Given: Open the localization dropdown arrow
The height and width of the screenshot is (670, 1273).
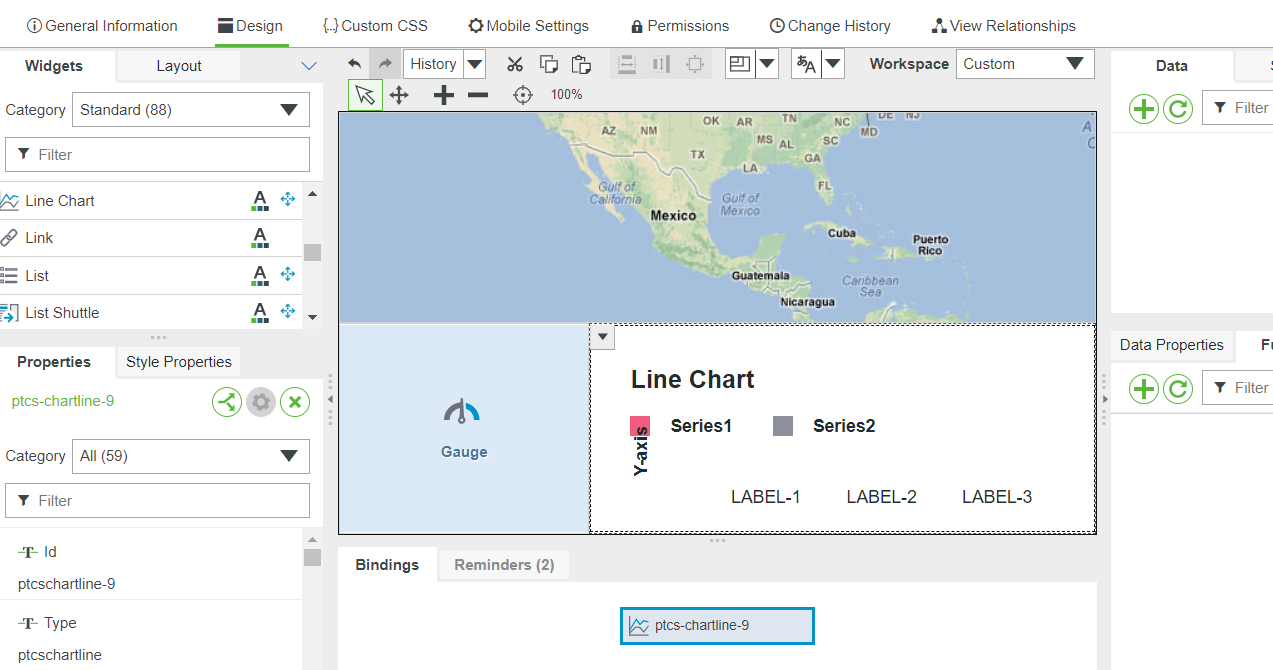Looking at the screenshot, I should tap(832, 64).
